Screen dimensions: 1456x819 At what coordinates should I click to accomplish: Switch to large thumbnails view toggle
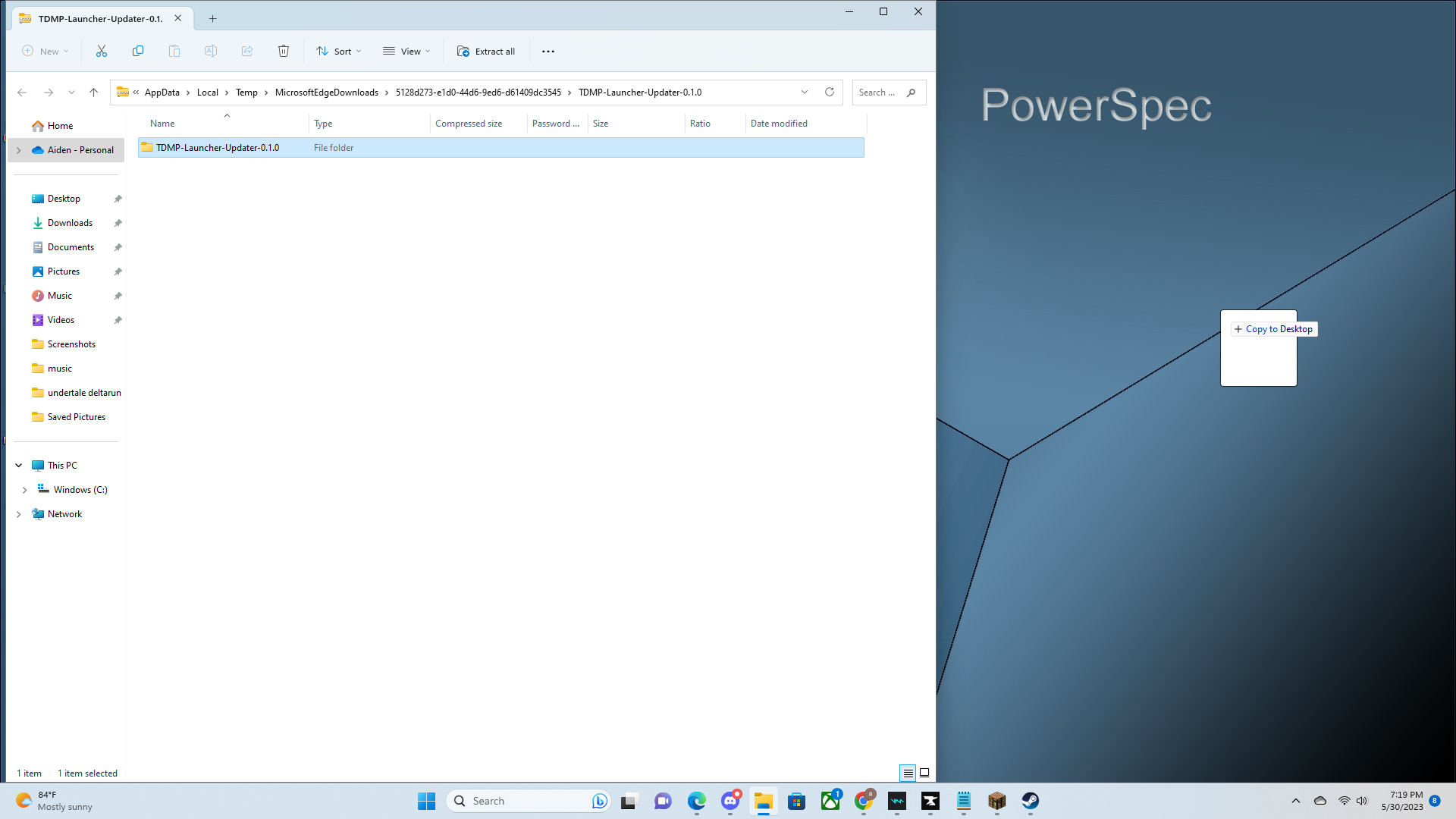pos(924,773)
